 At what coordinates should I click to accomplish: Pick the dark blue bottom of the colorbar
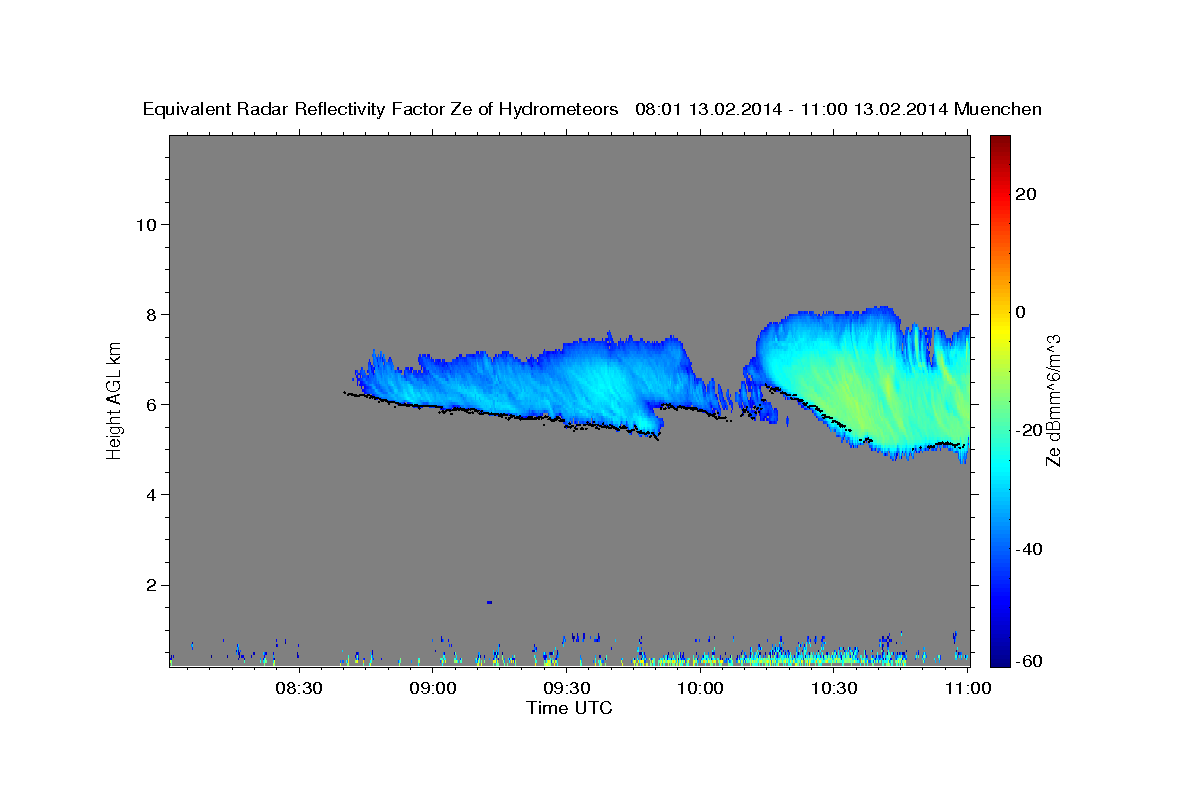[x=999, y=657]
